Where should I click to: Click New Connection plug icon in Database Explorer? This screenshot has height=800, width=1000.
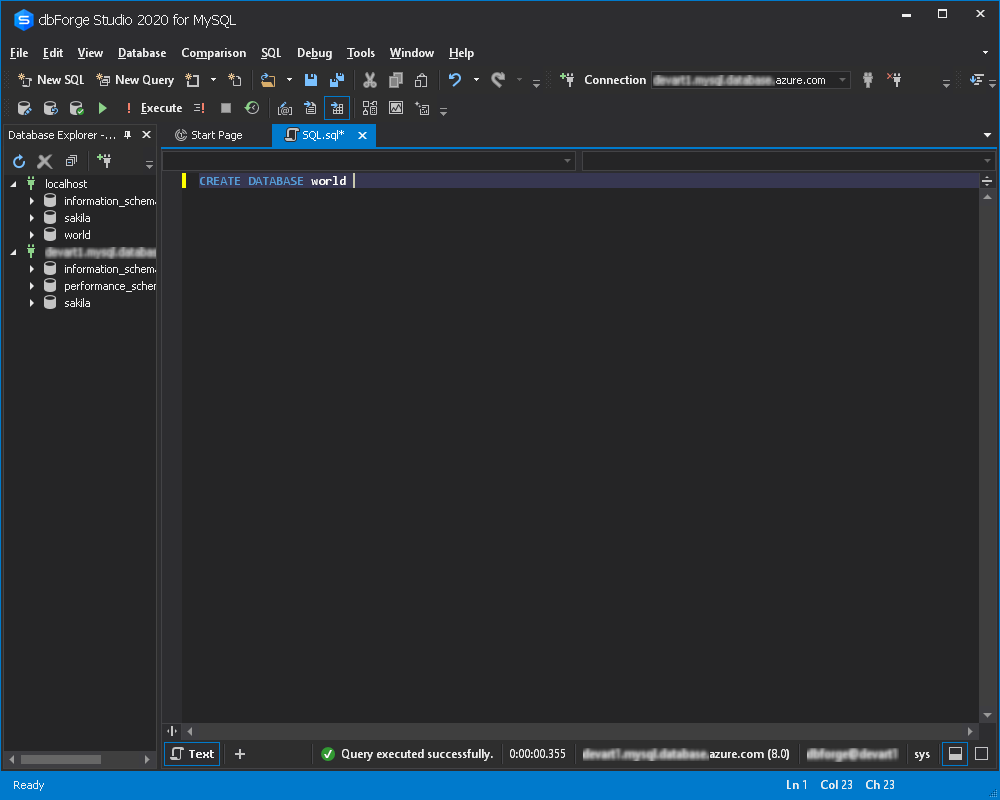click(x=104, y=160)
